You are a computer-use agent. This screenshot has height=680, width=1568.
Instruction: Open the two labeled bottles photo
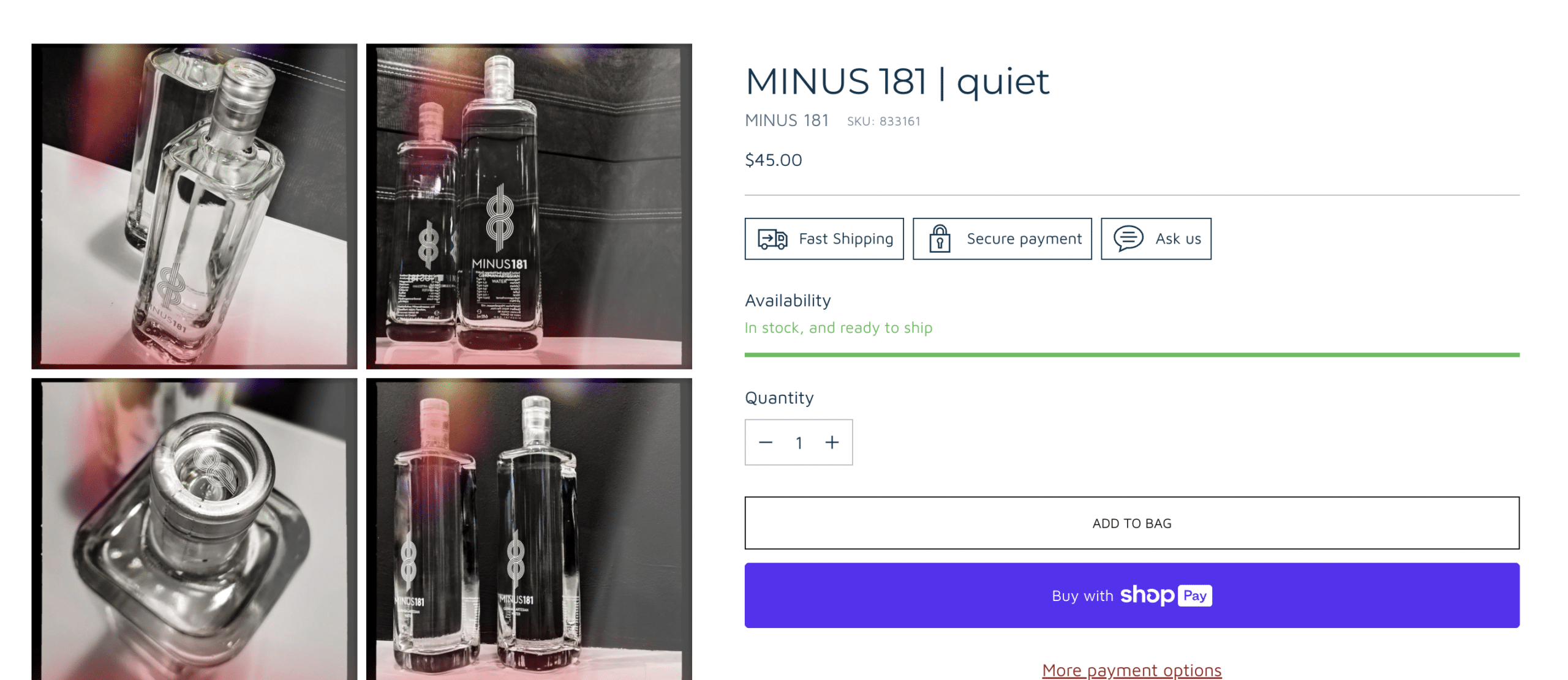529,206
